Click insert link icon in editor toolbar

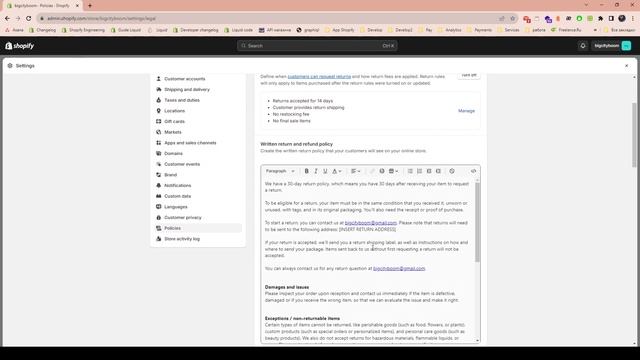372,171
